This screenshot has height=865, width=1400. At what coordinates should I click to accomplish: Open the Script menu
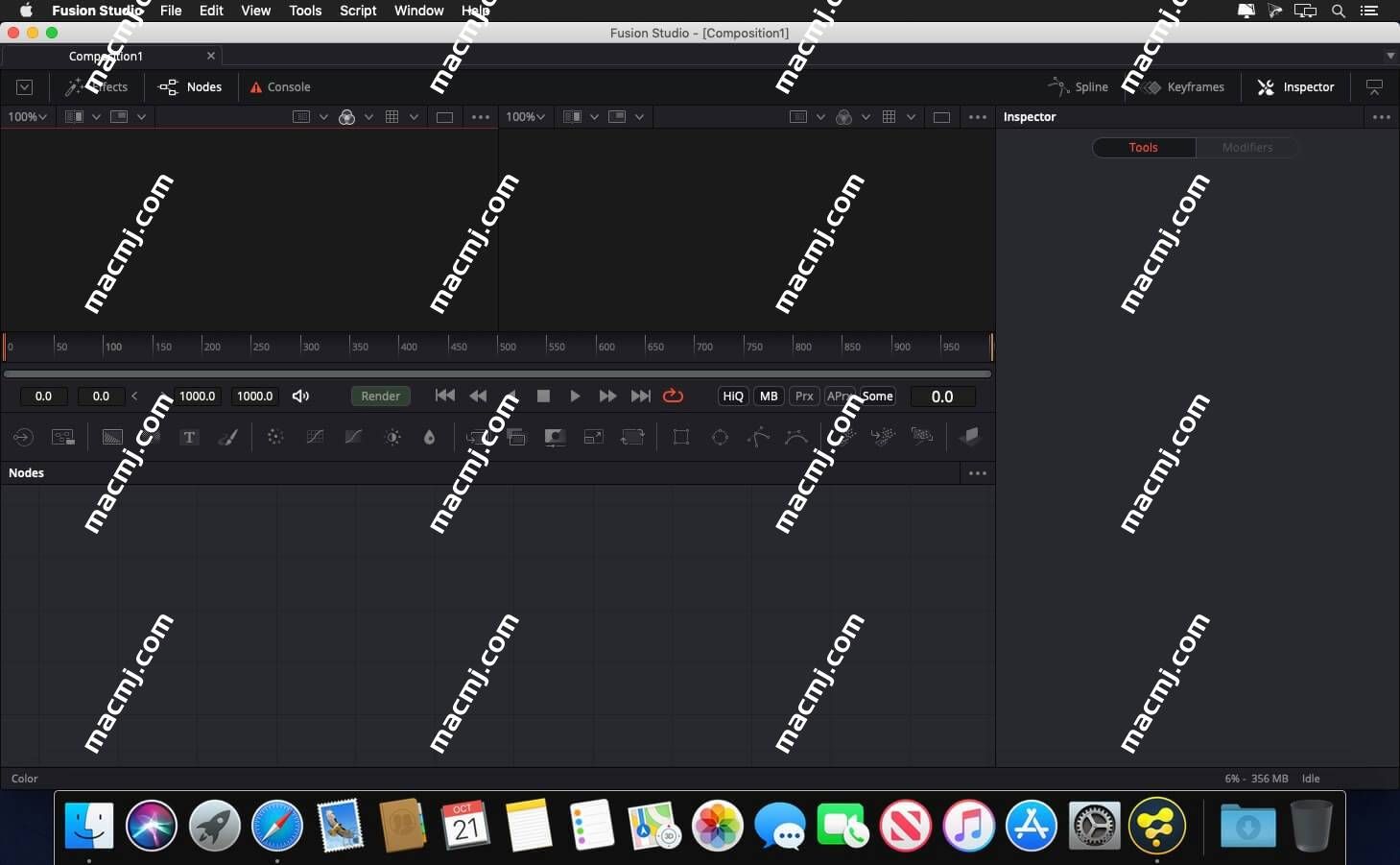(358, 11)
